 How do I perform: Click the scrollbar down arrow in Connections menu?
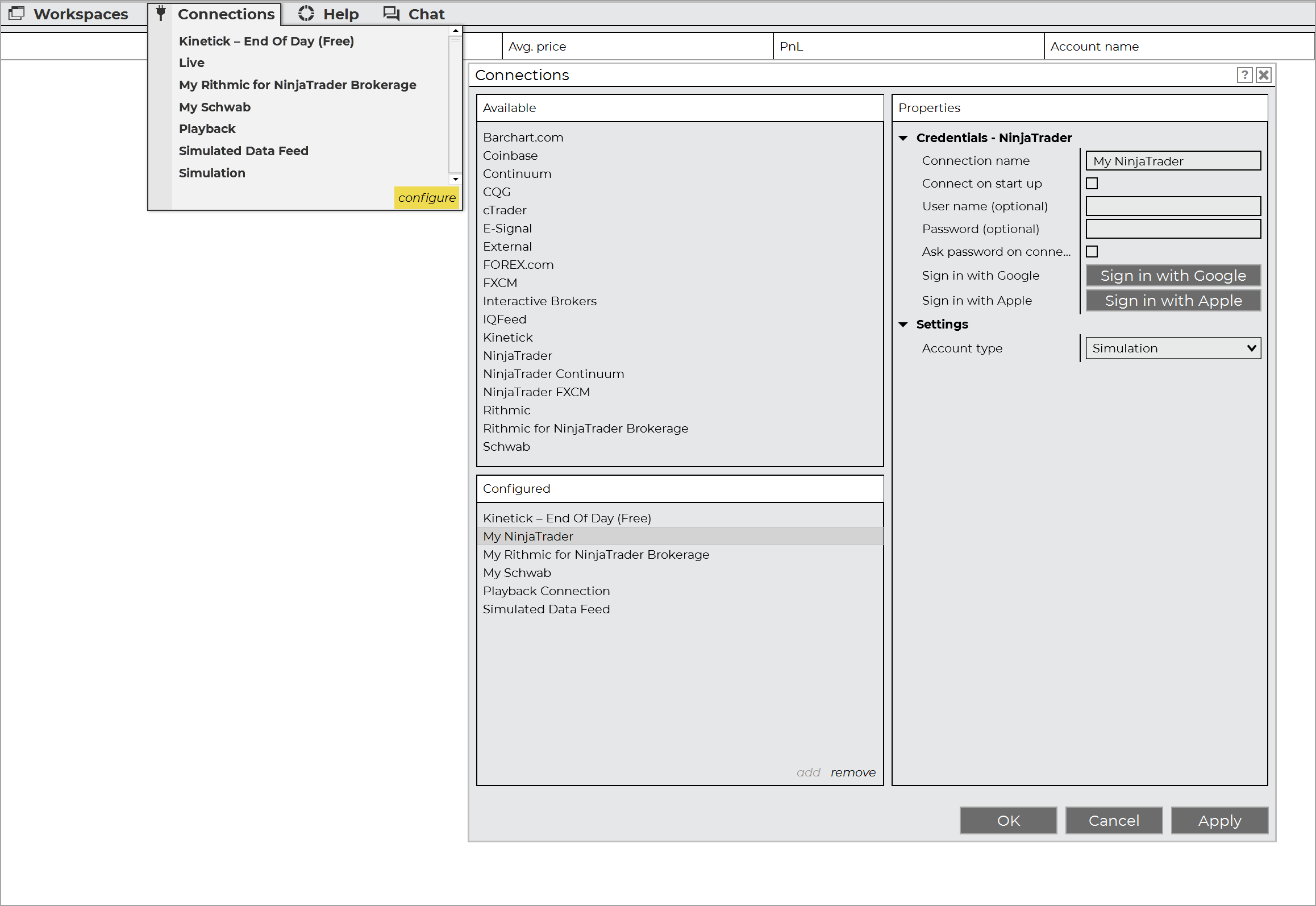click(x=455, y=179)
